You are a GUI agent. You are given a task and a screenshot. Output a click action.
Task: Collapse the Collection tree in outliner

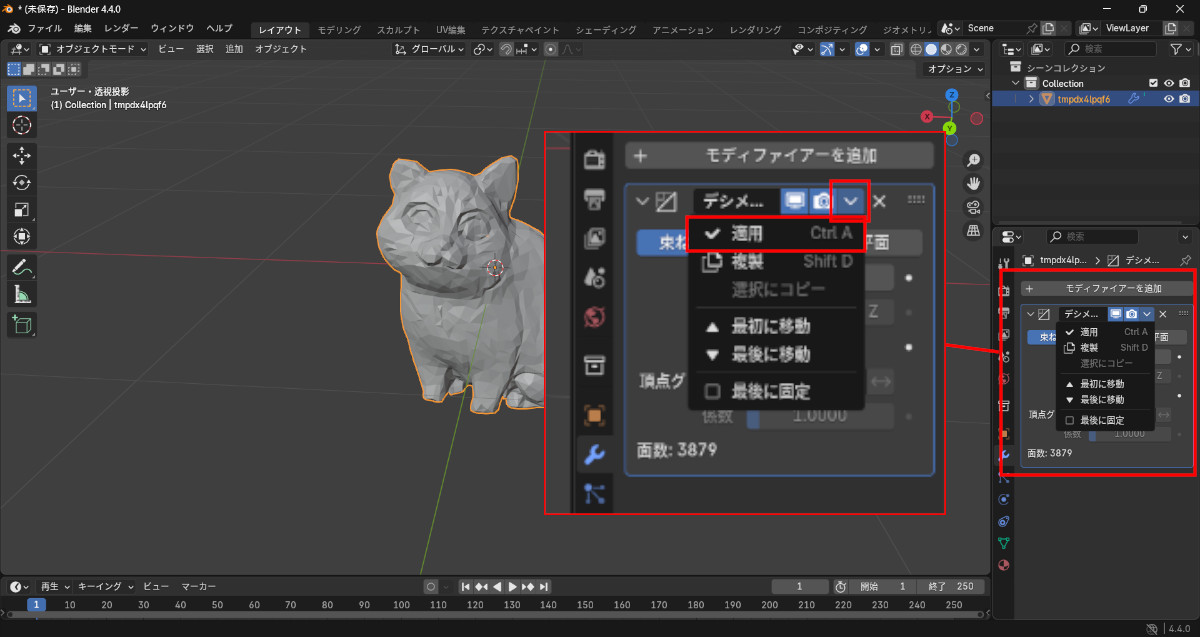[x=1017, y=83]
